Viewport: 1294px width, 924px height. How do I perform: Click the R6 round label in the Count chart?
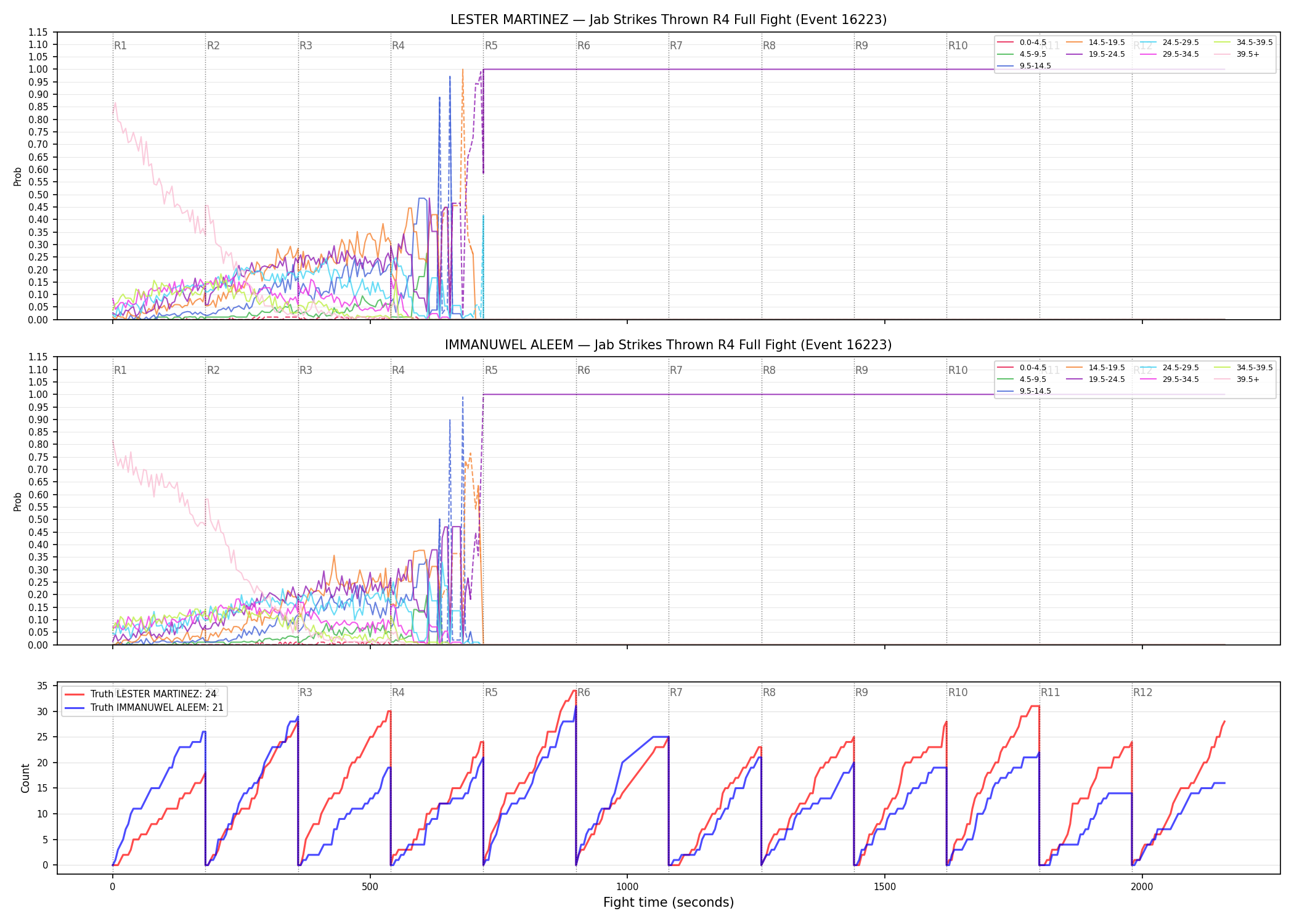[584, 692]
